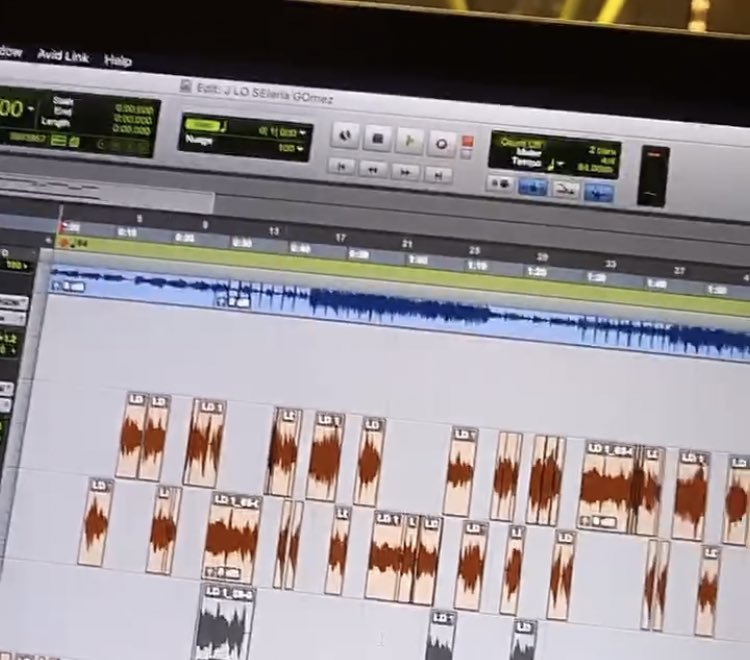
Task: Click the Go to End button
Action: click(437, 175)
